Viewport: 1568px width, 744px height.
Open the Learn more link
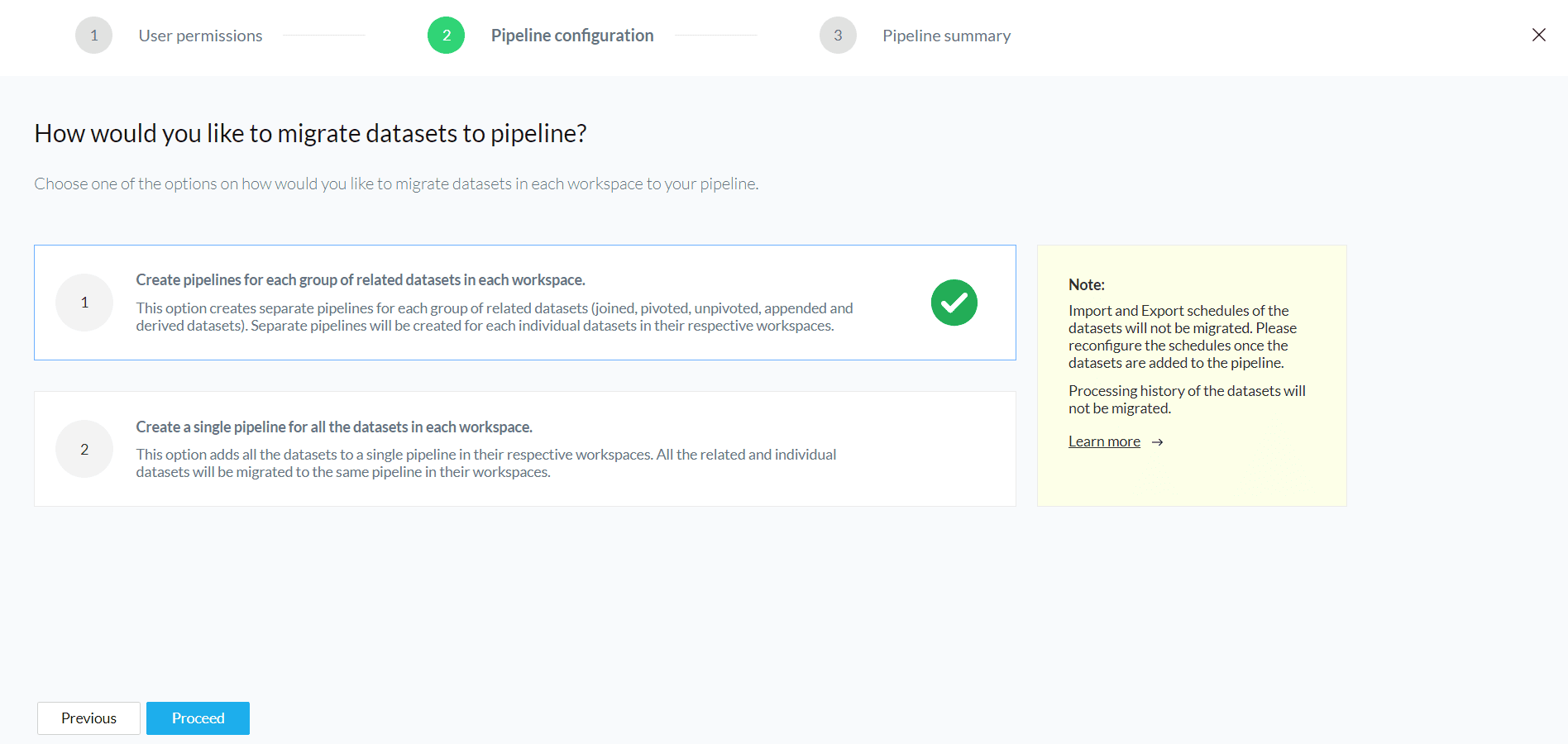[x=1104, y=441]
